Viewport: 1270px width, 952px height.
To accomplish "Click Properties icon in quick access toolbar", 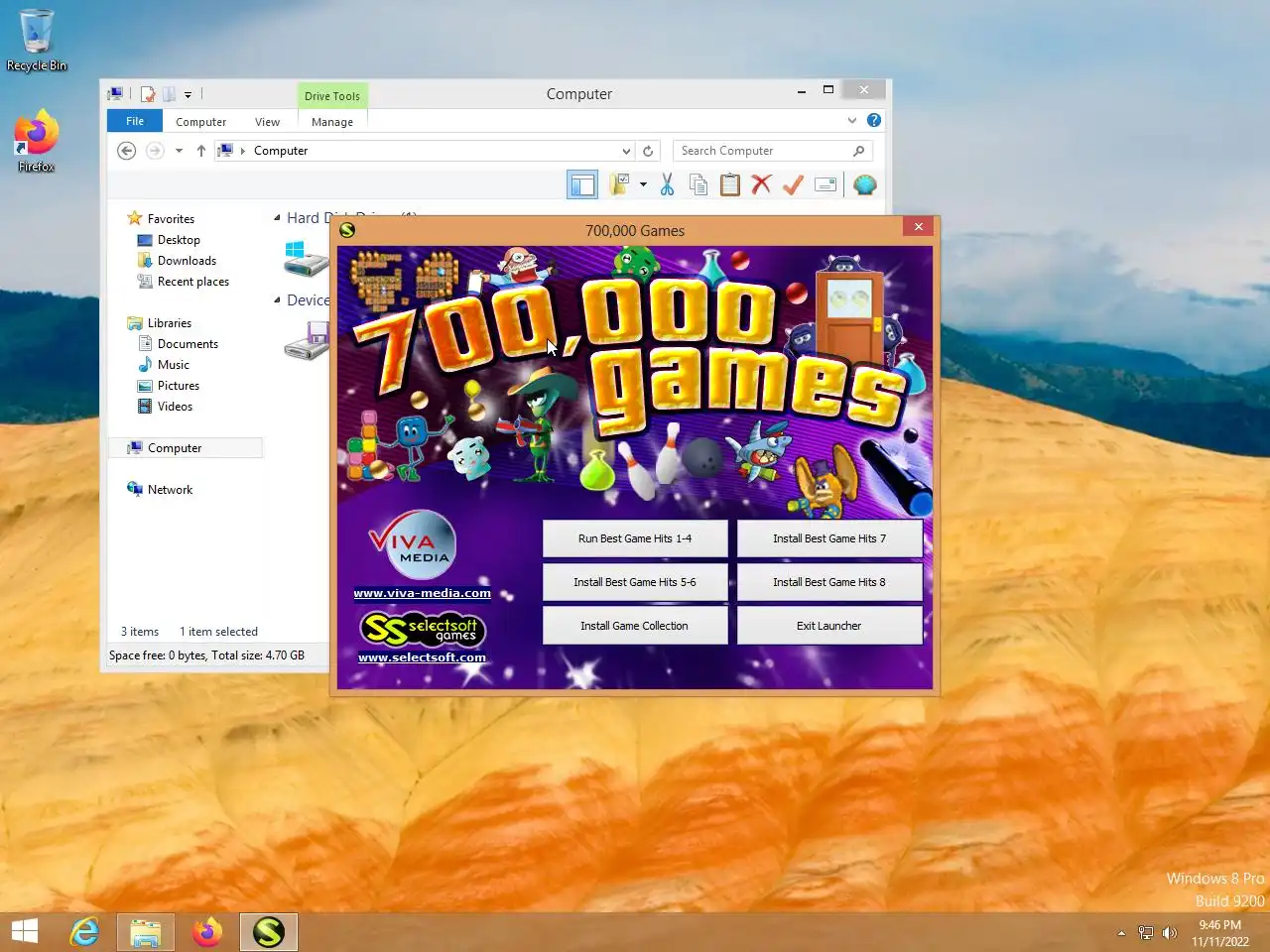I will point(148,94).
